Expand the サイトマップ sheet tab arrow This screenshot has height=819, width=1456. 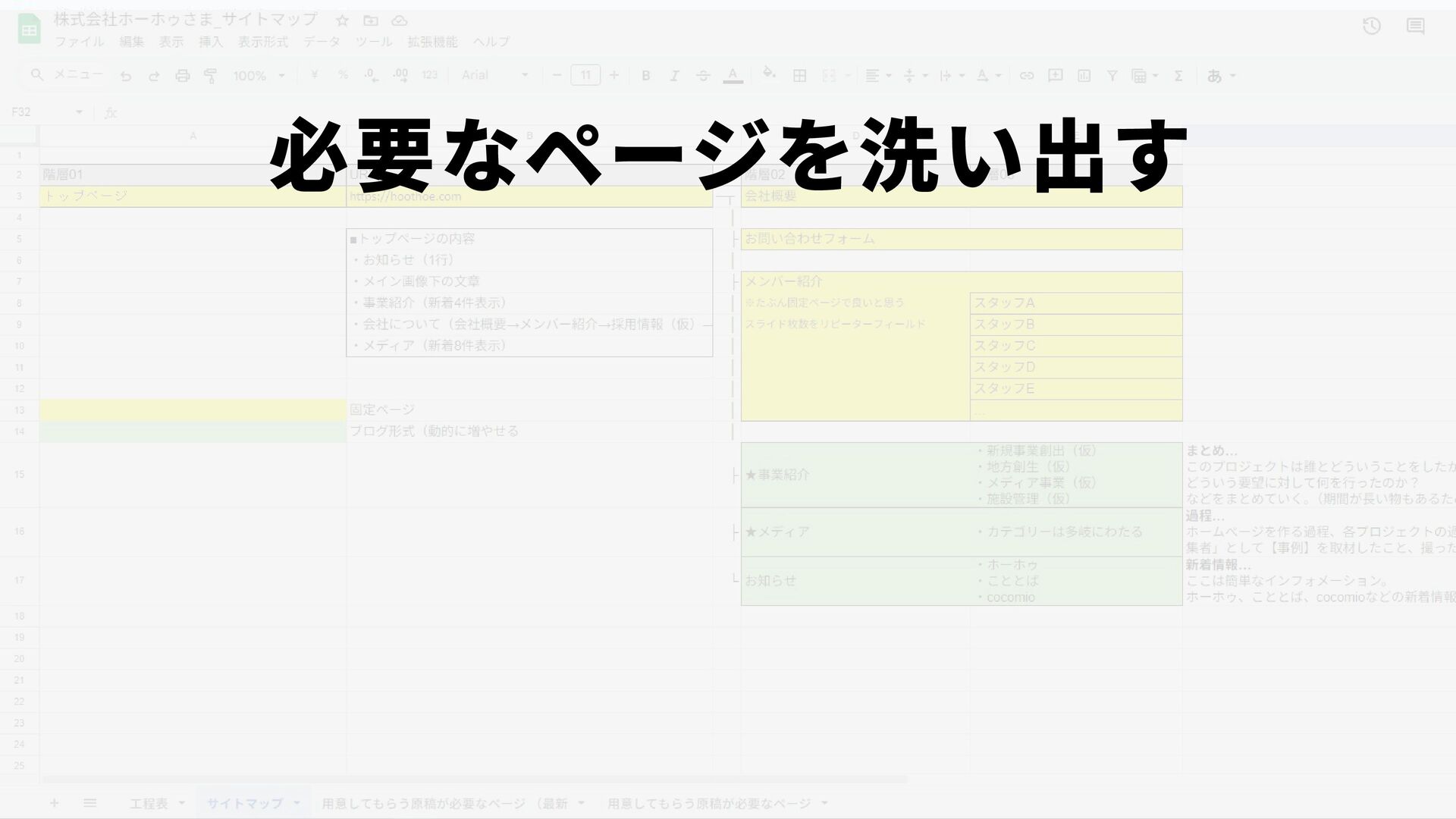coord(297,803)
